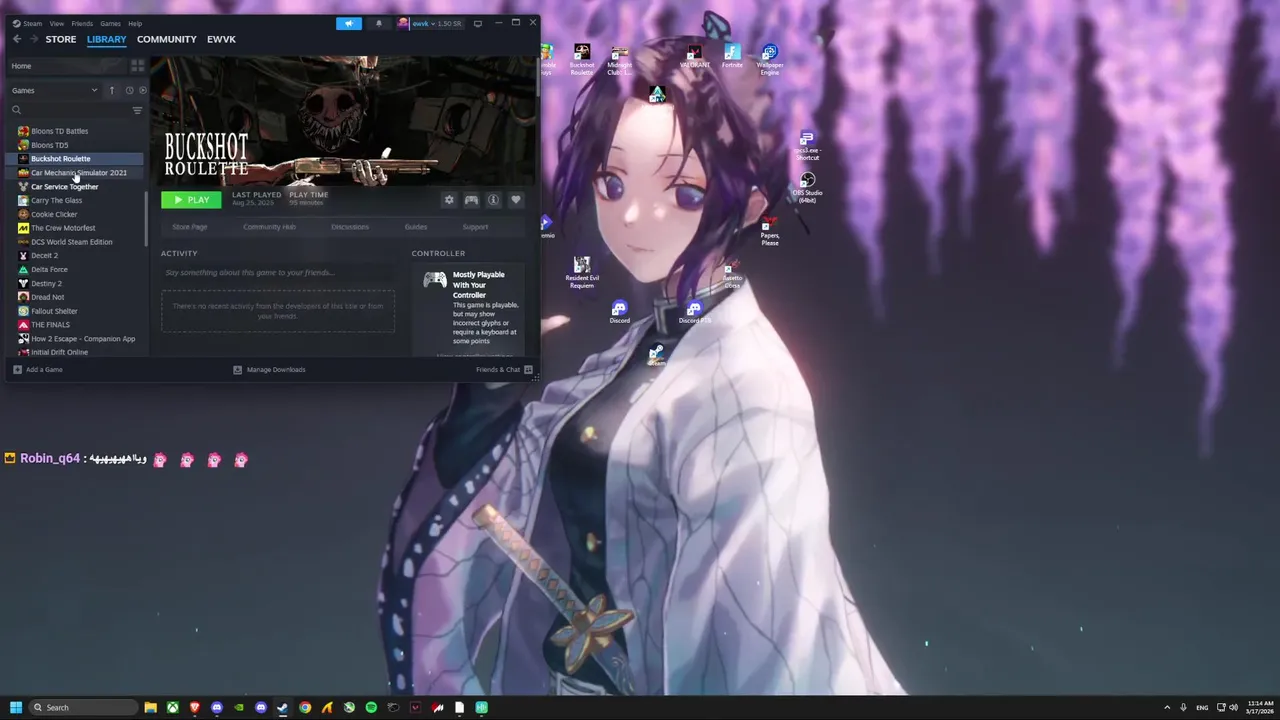Select Car Mechanic Simulator 2021

(x=76, y=173)
